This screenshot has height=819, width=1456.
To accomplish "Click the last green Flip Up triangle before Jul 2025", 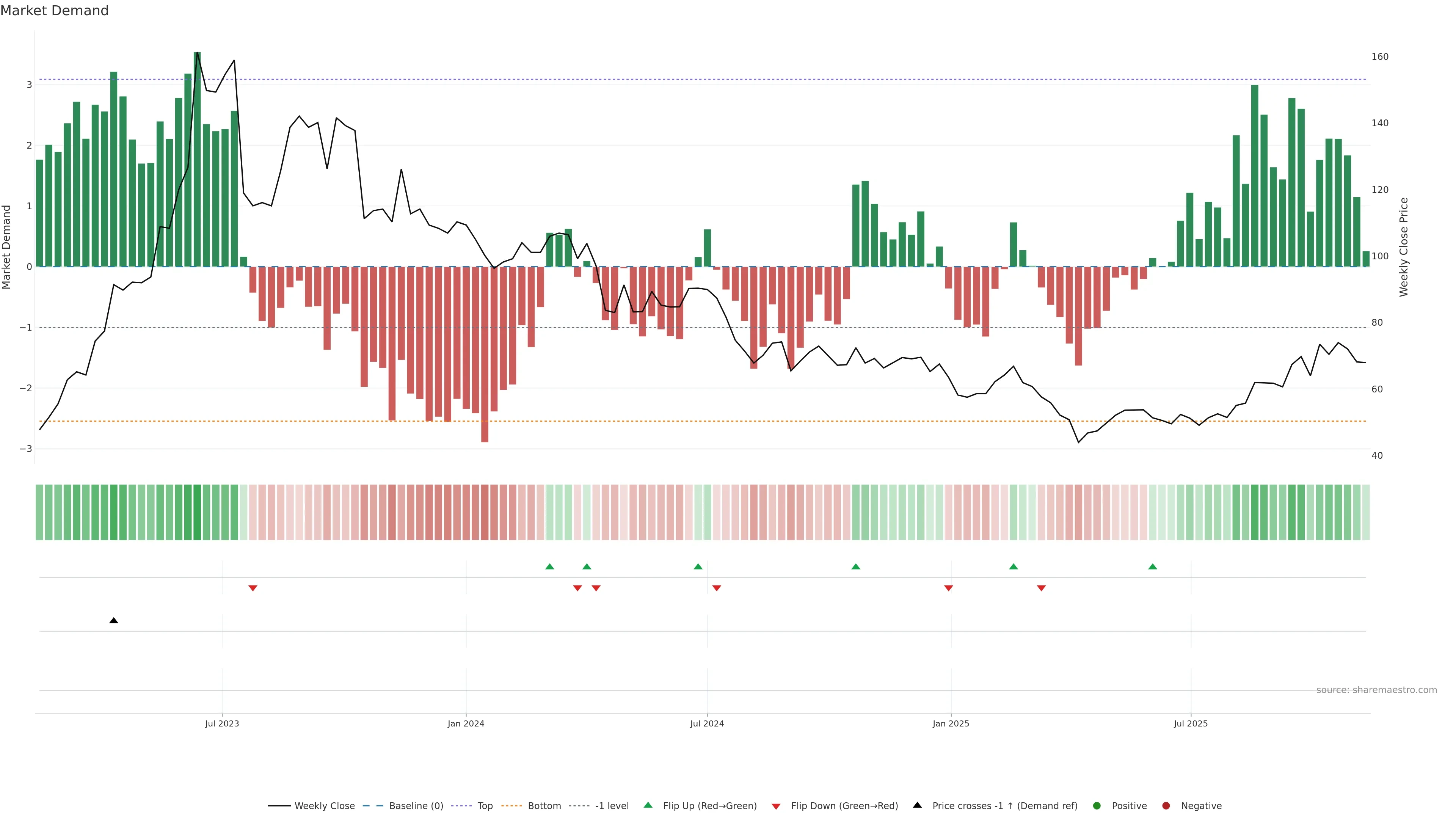I will tap(1153, 566).
